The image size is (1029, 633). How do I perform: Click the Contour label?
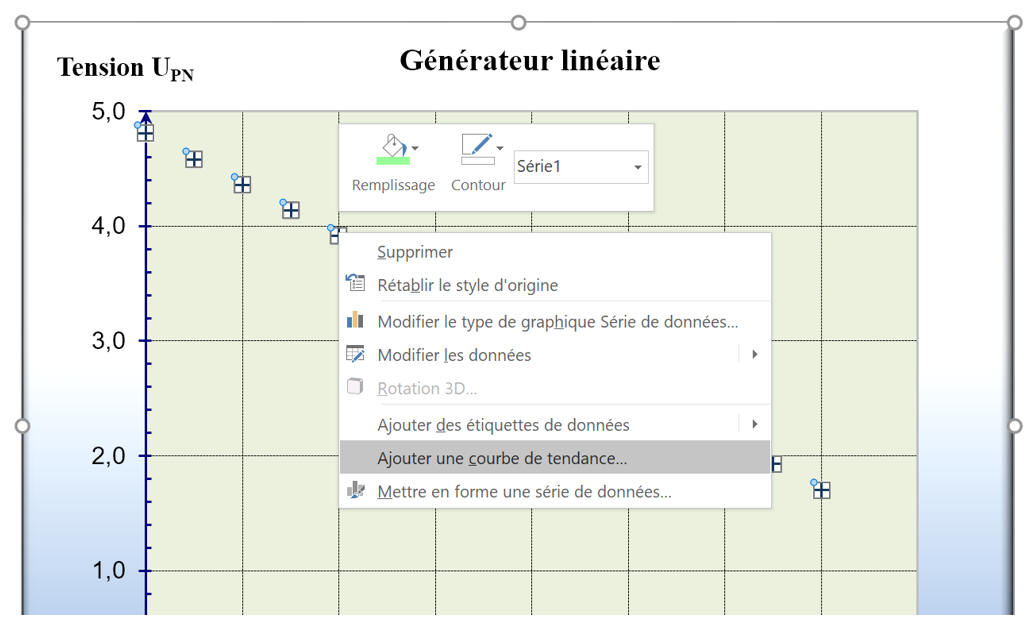pyautogui.click(x=478, y=186)
